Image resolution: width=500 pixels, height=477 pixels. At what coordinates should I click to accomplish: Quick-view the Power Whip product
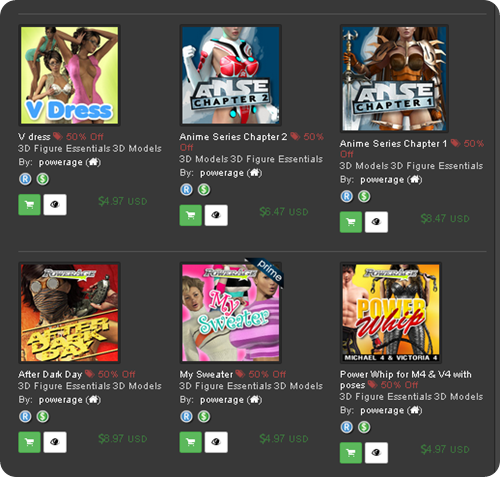[376, 453]
